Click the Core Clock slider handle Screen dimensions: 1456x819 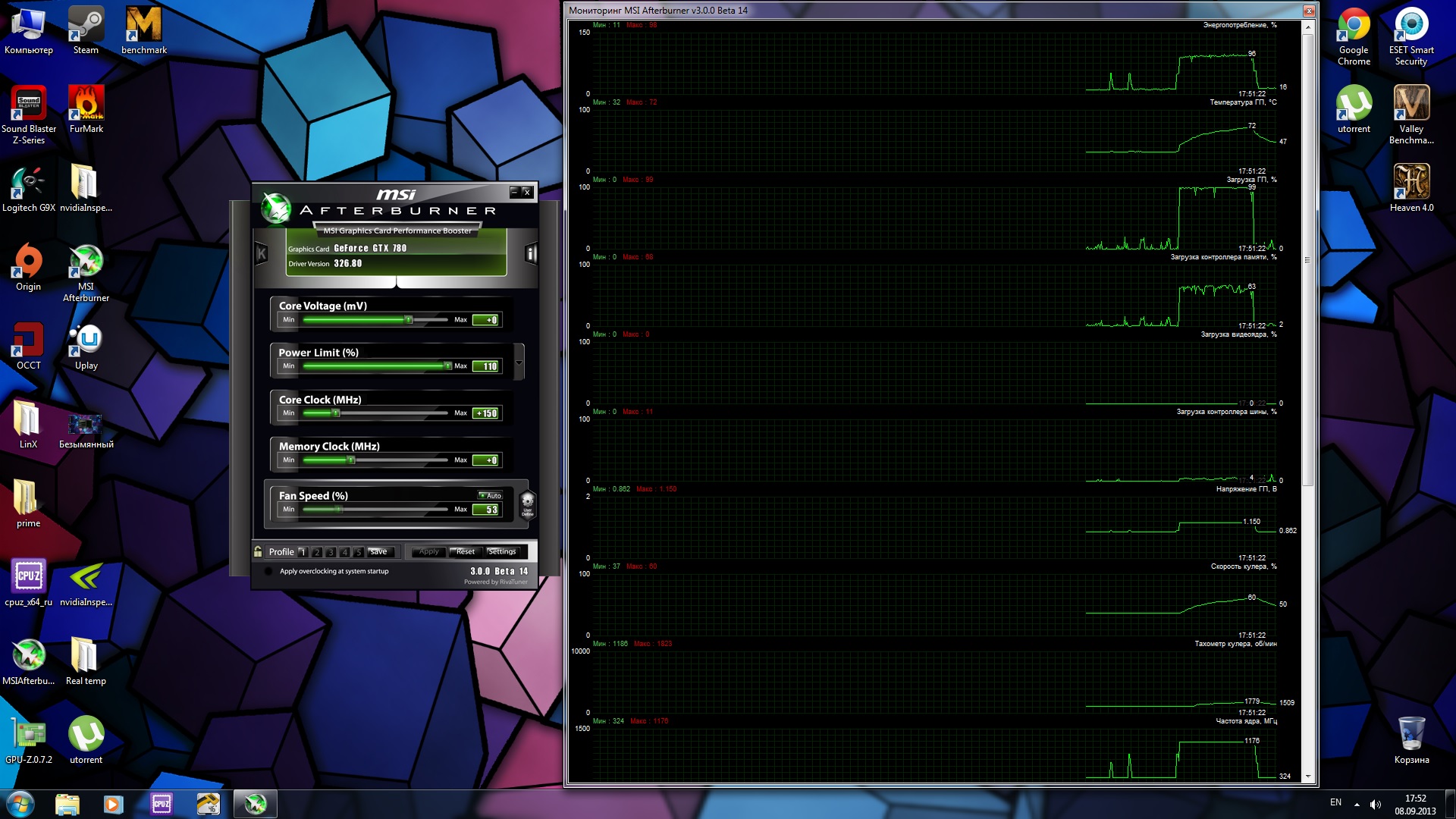click(336, 413)
